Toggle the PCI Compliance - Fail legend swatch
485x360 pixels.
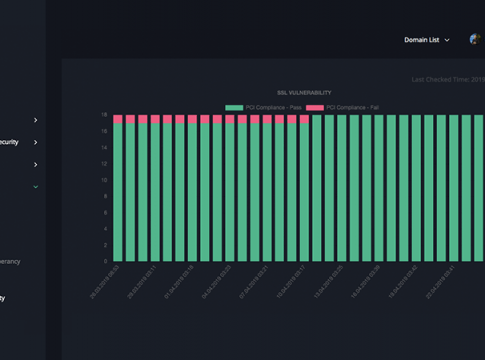click(x=315, y=108)
